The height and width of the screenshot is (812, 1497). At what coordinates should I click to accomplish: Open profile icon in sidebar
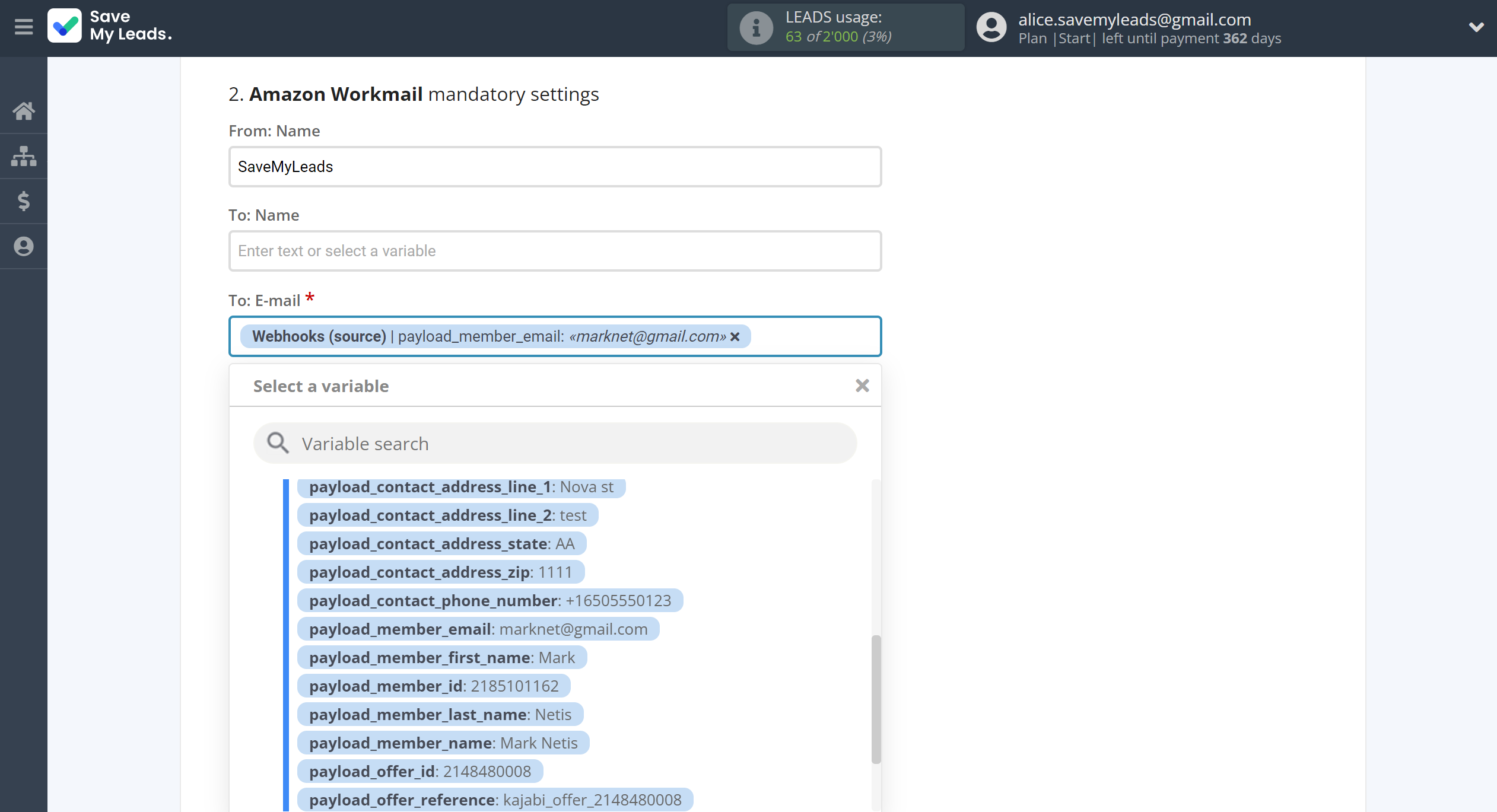tap(24, 246)
